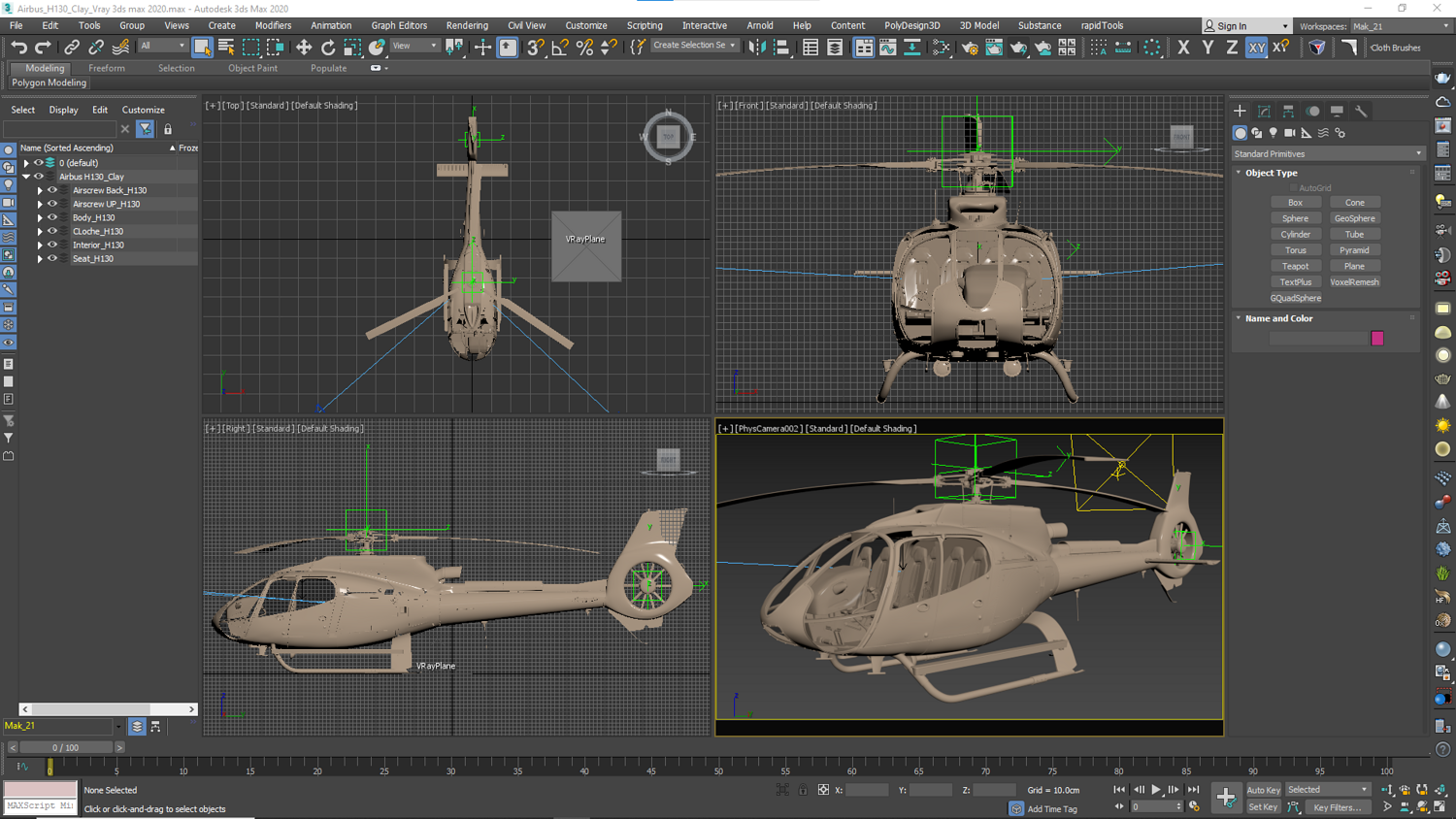The image size is (1456, 819).
Task: Open the Rendered Frame Window icon
Action: coord(994,48)
